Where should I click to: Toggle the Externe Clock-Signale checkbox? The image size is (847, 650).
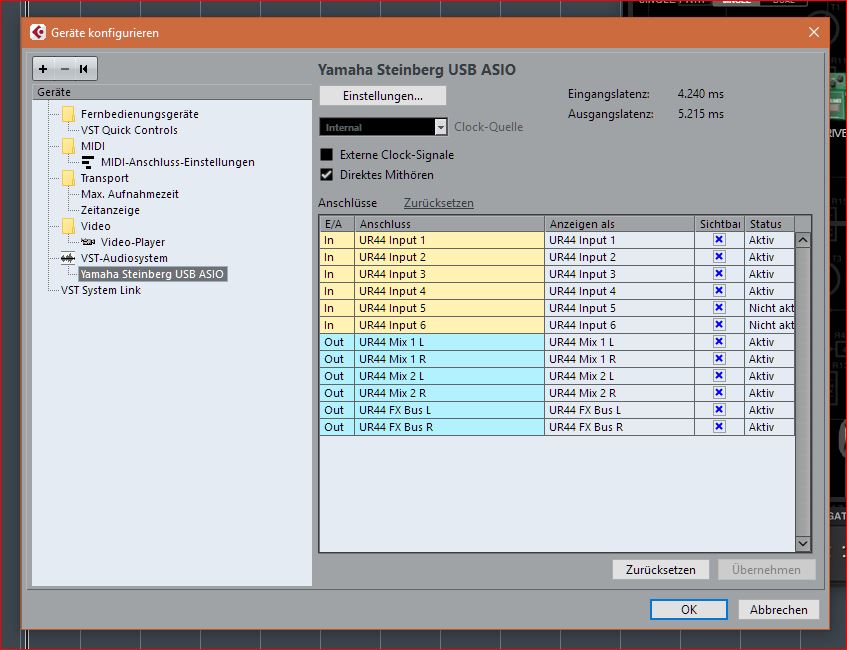coord(326,155)
